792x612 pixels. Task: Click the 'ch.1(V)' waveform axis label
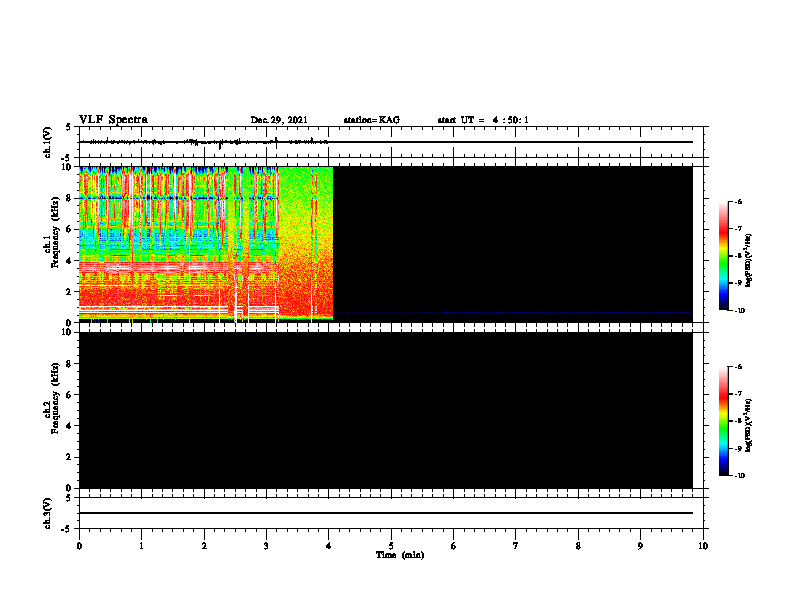tap(47, 142)
